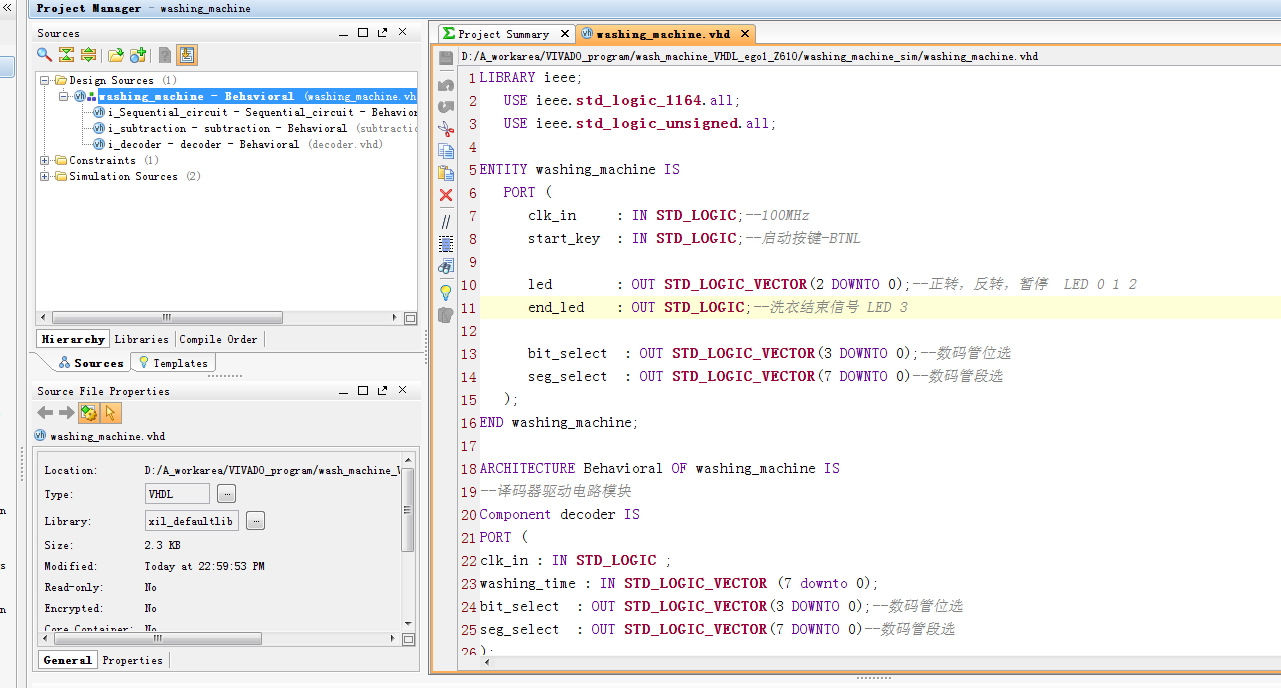Viewport: 1281px width, 688px height.
Task: Toggle the cursor-arrow button in Source File Properties
Action: (111, 413)
